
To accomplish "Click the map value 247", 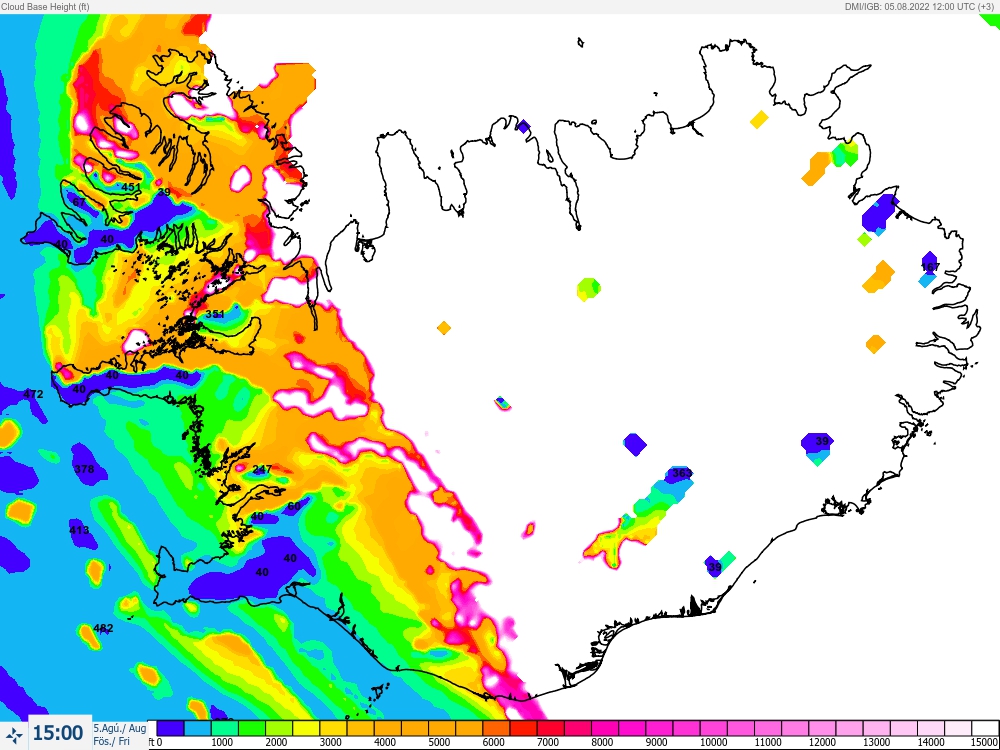I will [x=262, y=469].
